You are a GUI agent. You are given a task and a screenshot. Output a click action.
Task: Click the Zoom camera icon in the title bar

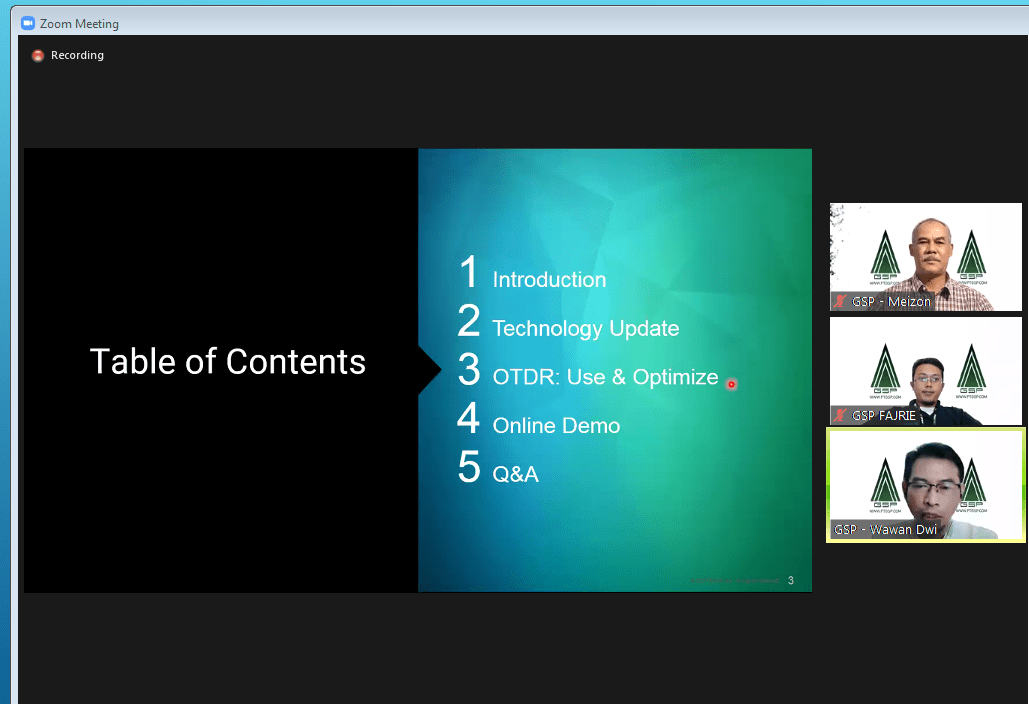click(28, 24)
